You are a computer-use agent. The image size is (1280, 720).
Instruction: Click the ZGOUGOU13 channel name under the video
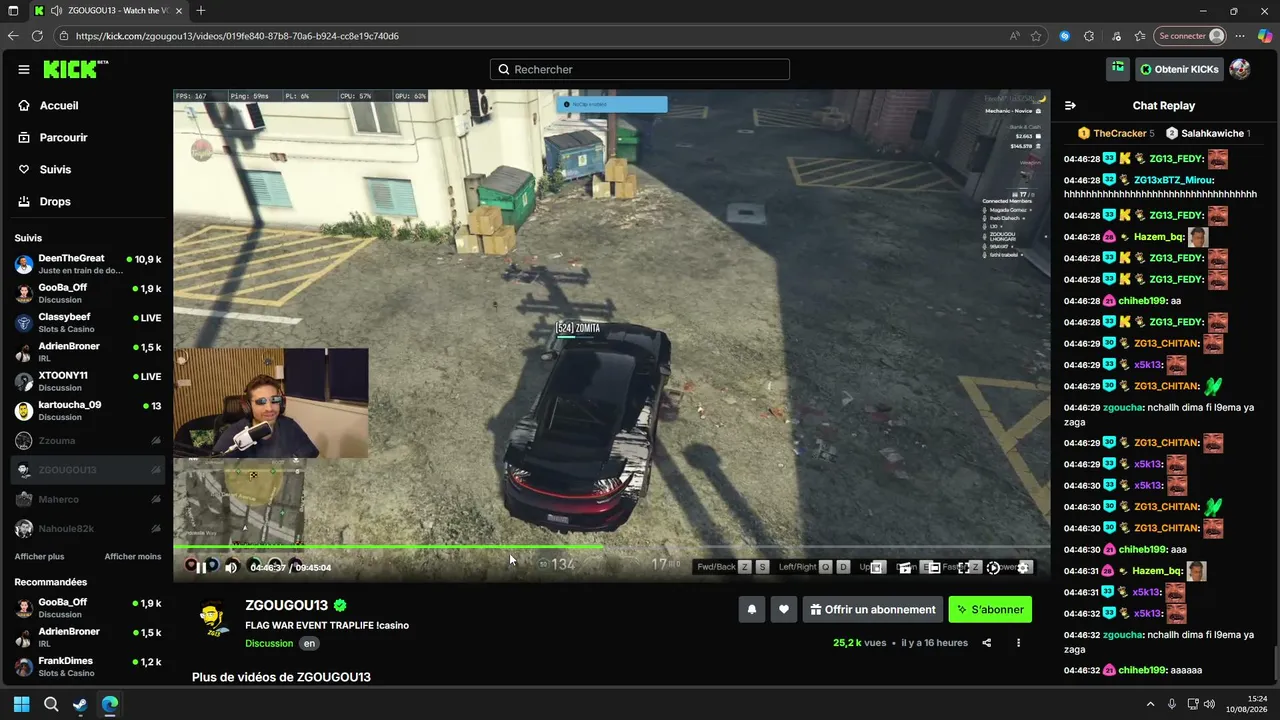click(x=287, y=606)
